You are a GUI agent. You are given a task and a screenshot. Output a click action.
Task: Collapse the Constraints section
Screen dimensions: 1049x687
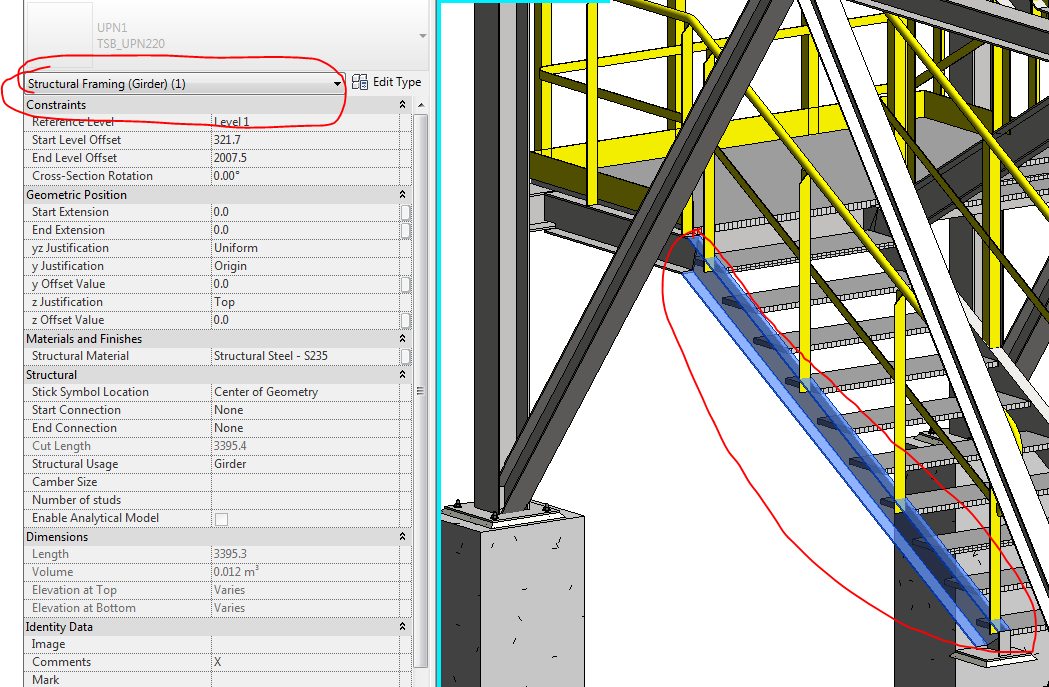pos(402,104)
